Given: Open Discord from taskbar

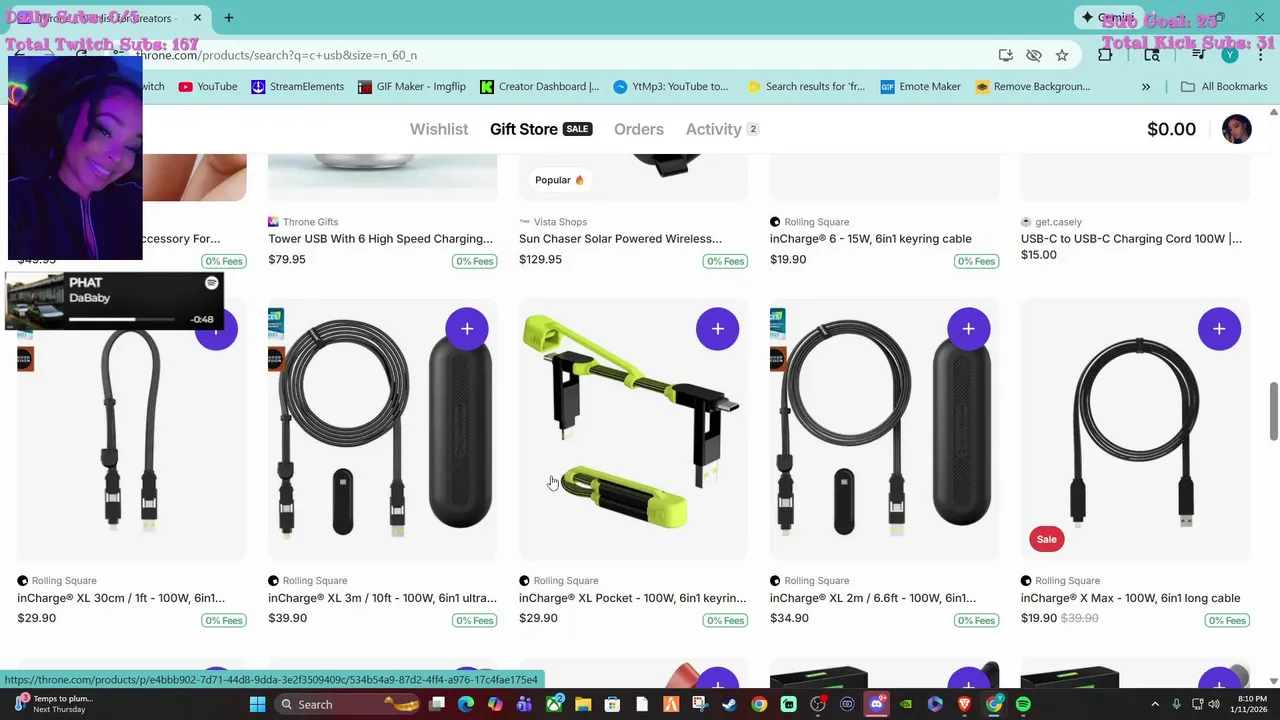Looking at the screenshot, I should click(x=877, y=704).
